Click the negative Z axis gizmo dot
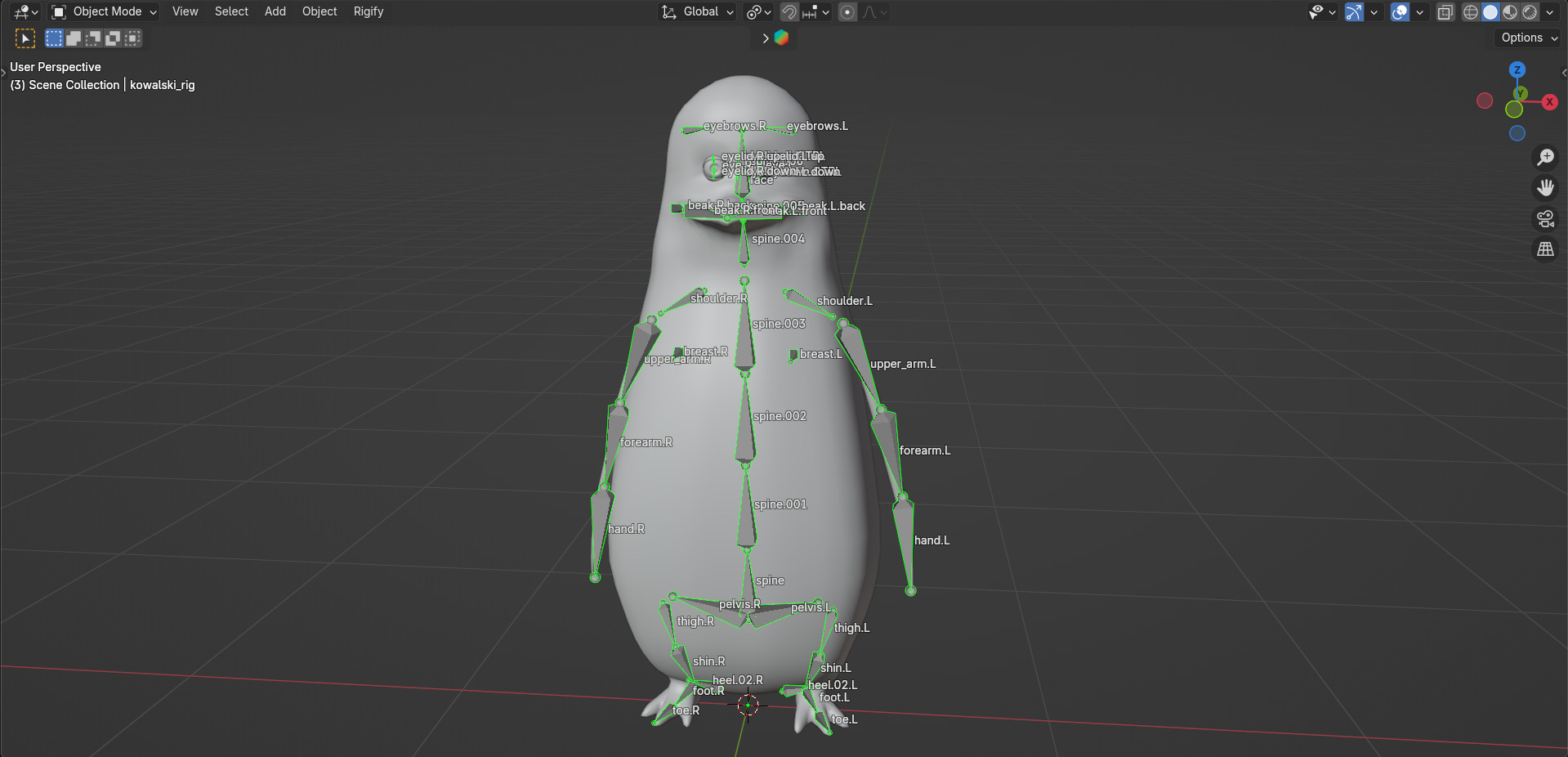This screenshot has height=757, width=1568. (x=1517, y=133)
